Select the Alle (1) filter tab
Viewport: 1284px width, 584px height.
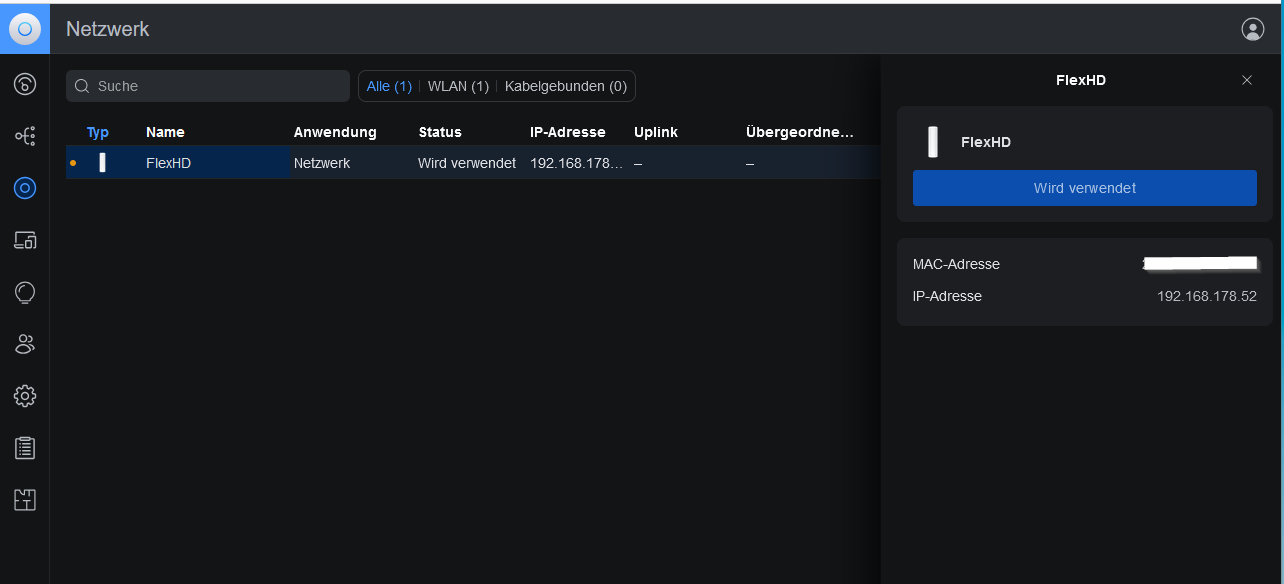(x=389, y=86)
